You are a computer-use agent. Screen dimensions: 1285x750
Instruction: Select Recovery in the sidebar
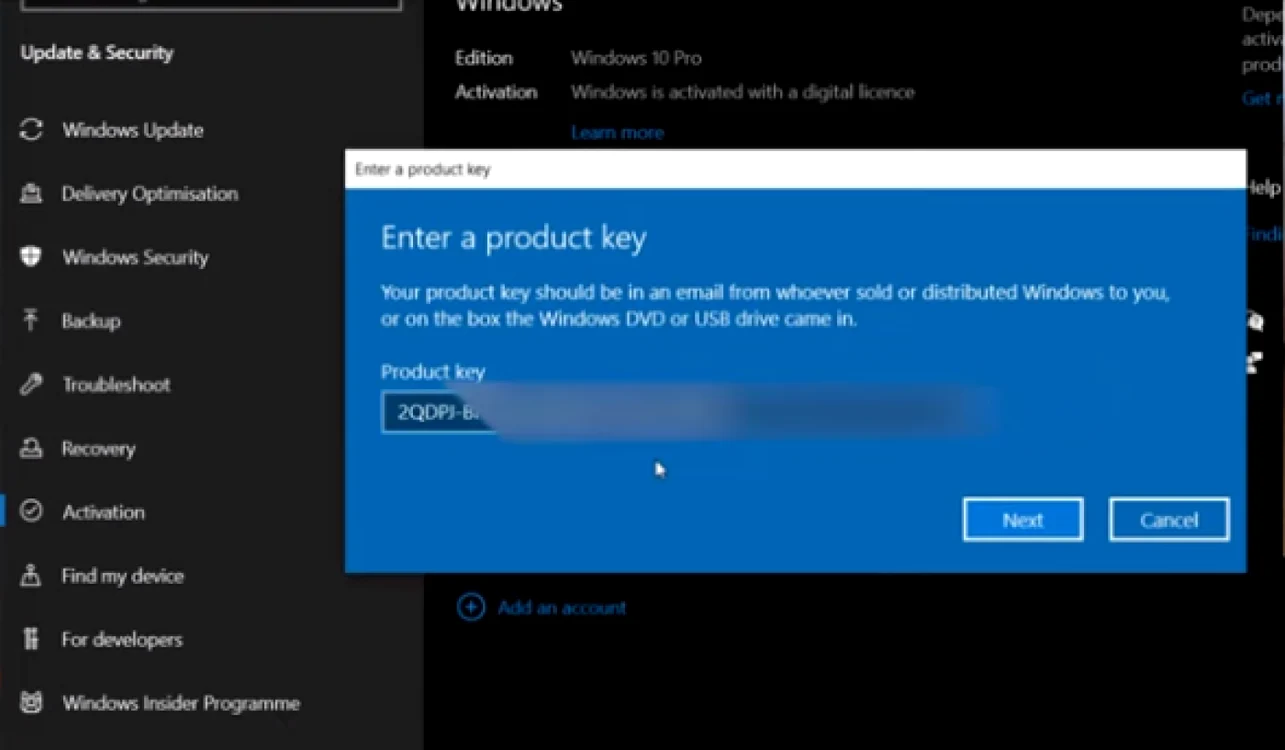click(98, 448)
